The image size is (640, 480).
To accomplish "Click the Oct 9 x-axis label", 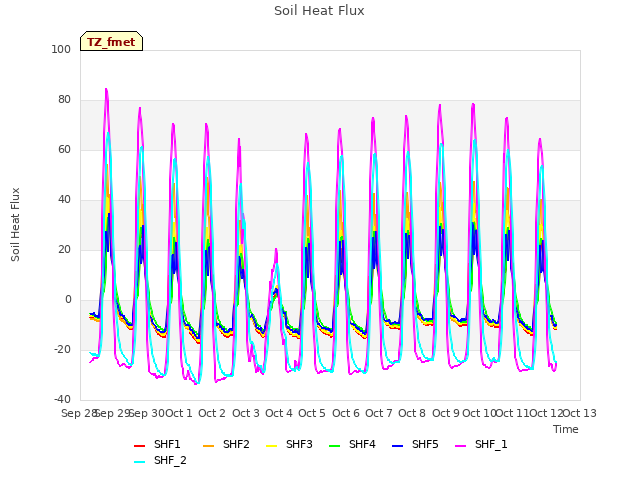I will click(446, 413).
